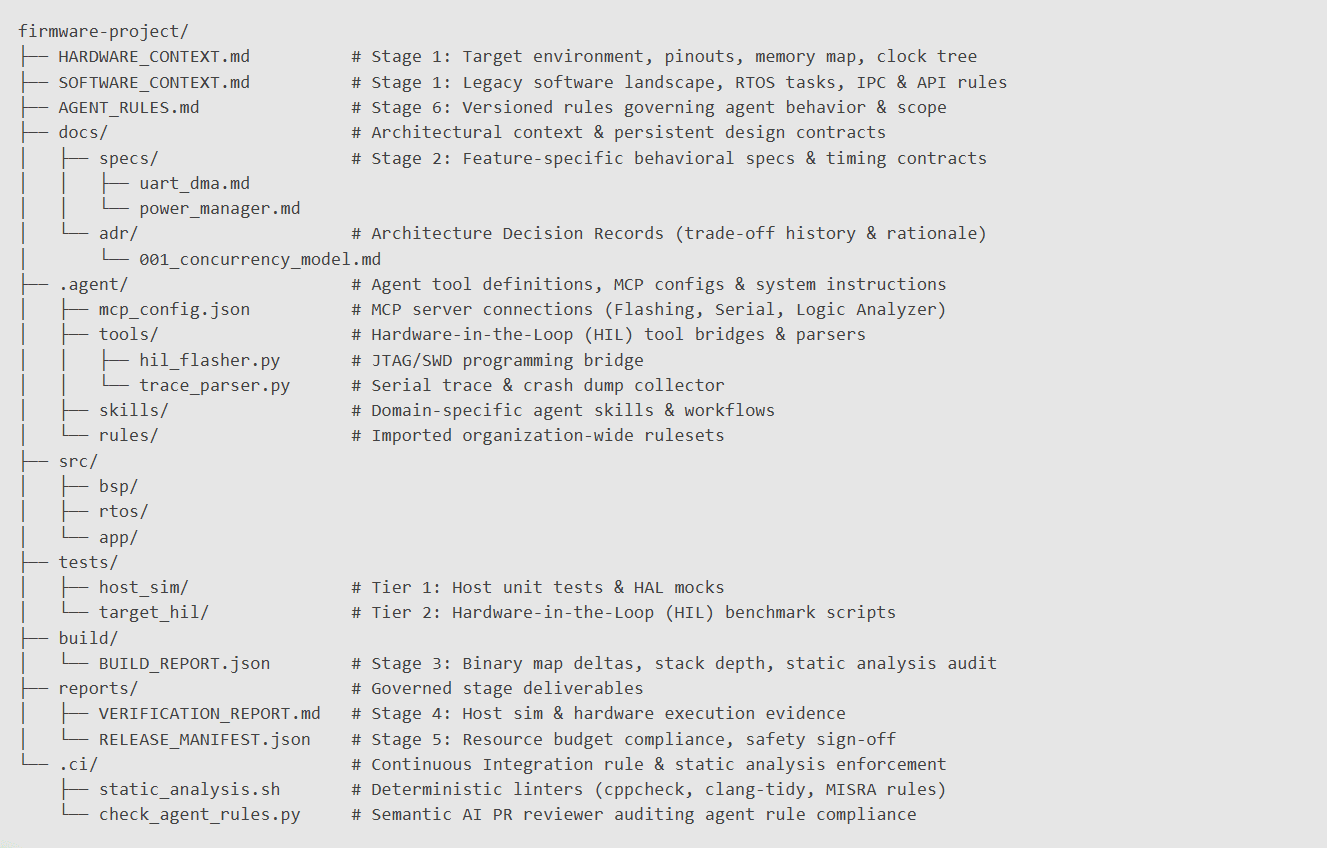The width and height of the screenshot is (1327, 848).
Task: Click the bsp/ source folder
Action: click(118, 486)
